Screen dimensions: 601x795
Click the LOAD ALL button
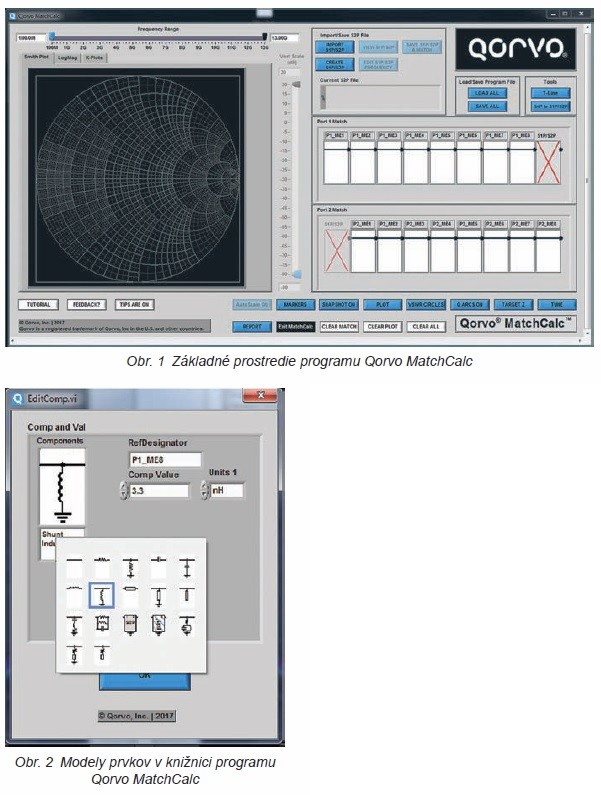pyautogui.click(x=487, y=93)
